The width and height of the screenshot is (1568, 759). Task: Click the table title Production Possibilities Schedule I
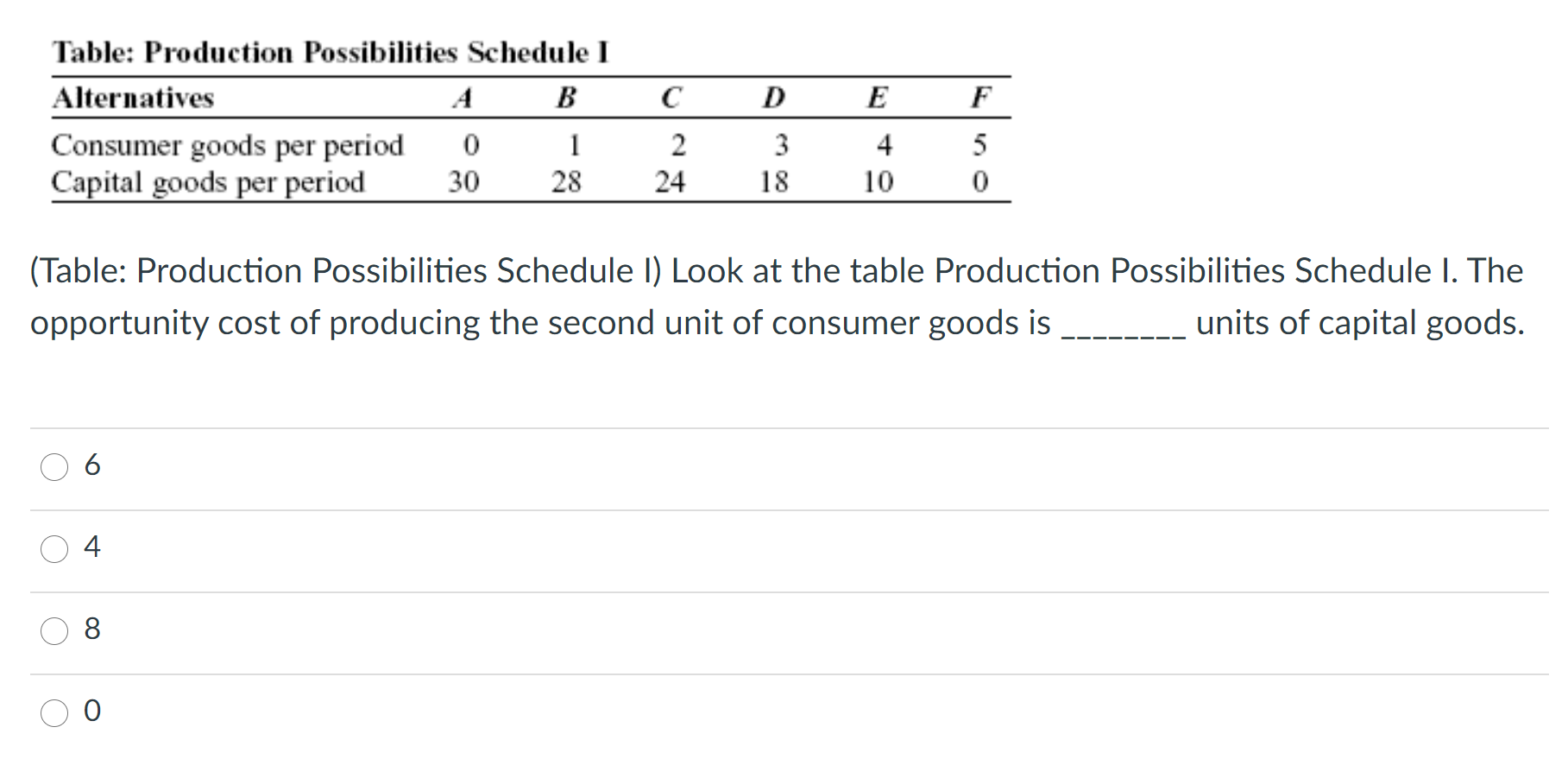point(330,52)
